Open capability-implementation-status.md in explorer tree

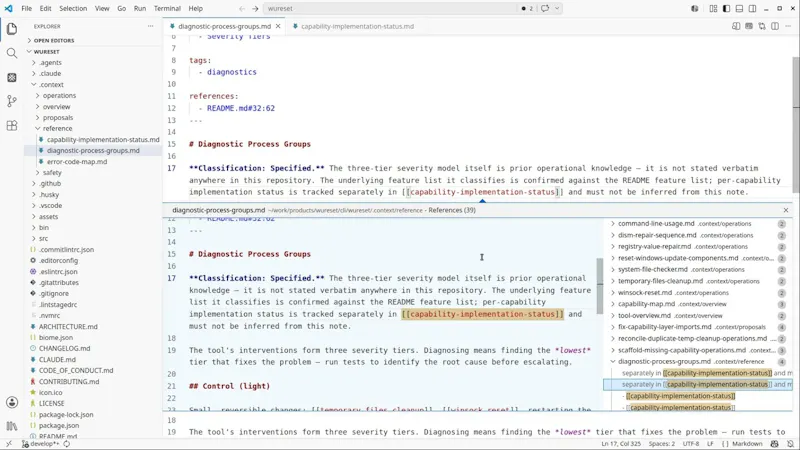click(x=103, y=139)
